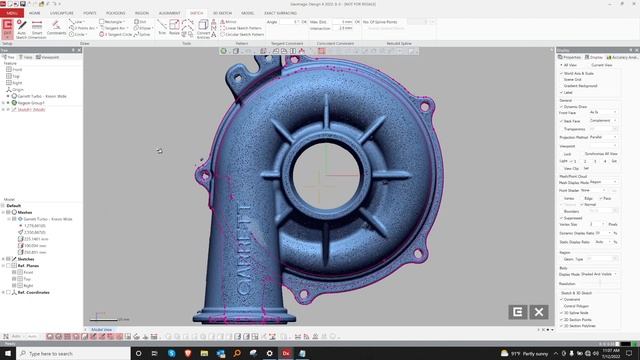Screen dimensions: 640x360
Task: Click the Angle input field in ribbon
Action: tap(290, 22)
